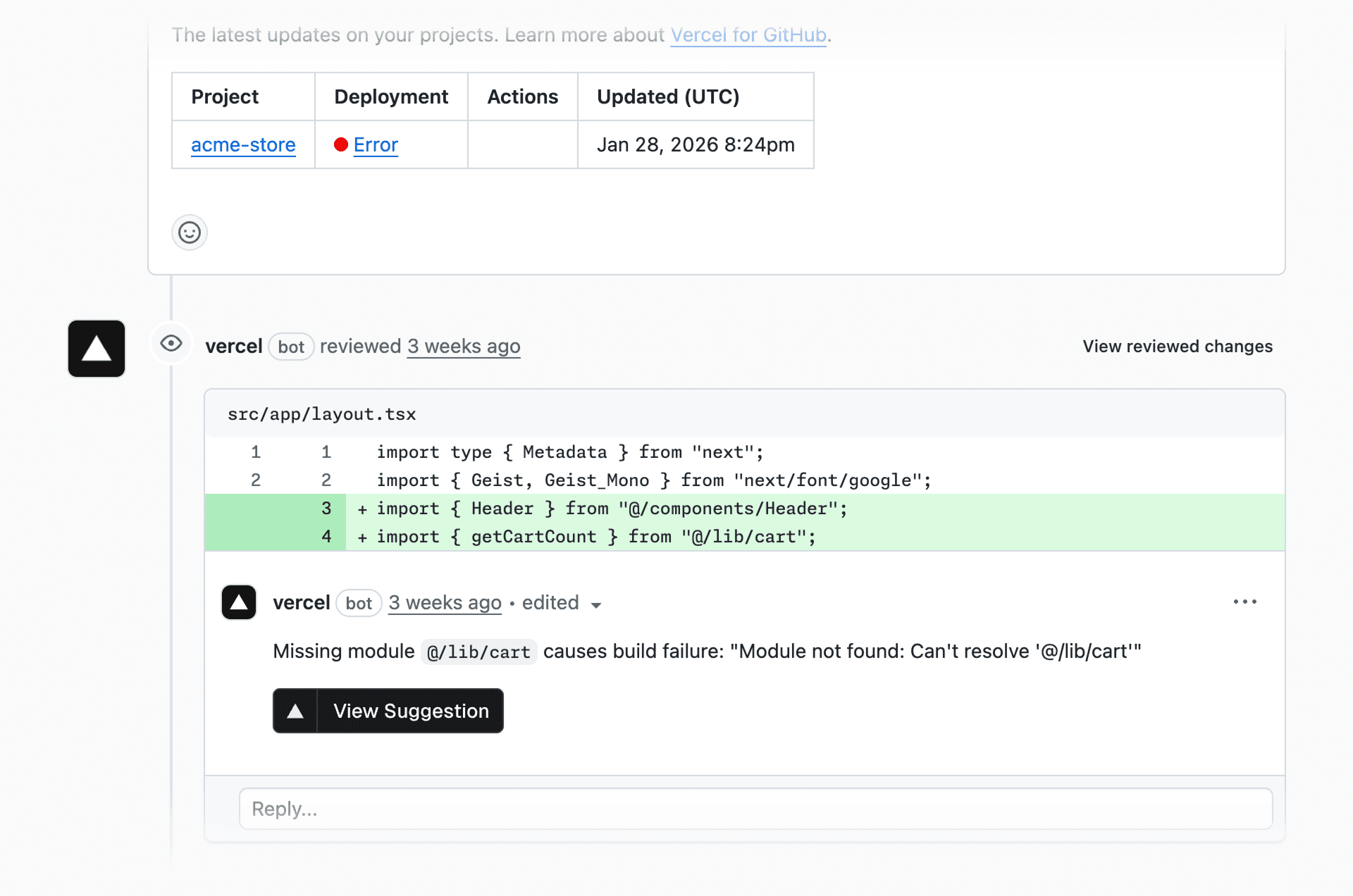Viewport: 1353px width, 896px height.
Task: Click the 'bot' label on the inline comment author
Action: pyautogui.click(x=359, y=603)
